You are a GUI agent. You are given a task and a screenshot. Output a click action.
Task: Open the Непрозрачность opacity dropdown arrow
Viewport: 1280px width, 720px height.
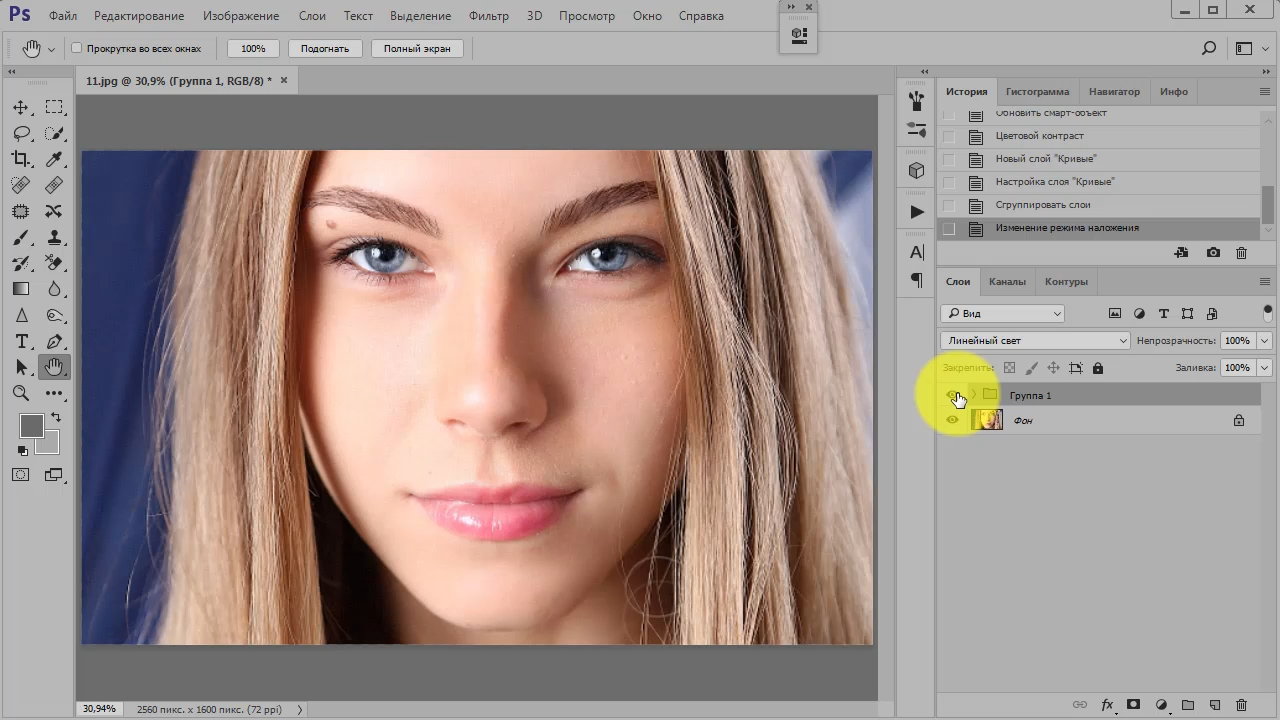(1264, 341)
